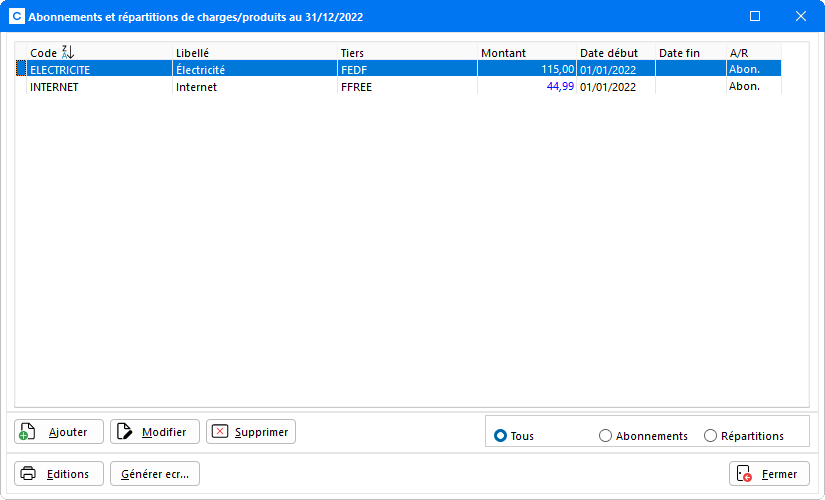
Task: Click the printer icon on the Editions button
Action: (x=28, y=474)
